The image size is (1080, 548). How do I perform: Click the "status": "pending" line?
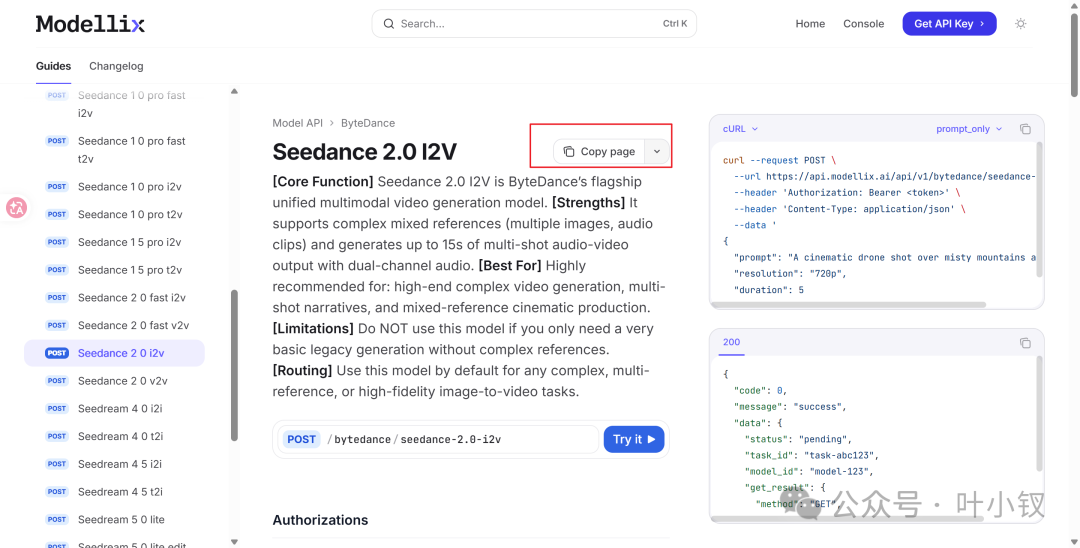click(x=798, y=439)
